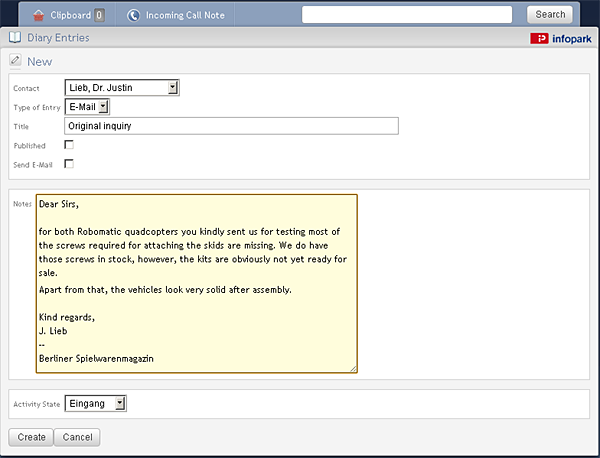Click the 'Kind regards,' line in notes
The width and height of the screenshot is (600, 458).
(67, 317)
